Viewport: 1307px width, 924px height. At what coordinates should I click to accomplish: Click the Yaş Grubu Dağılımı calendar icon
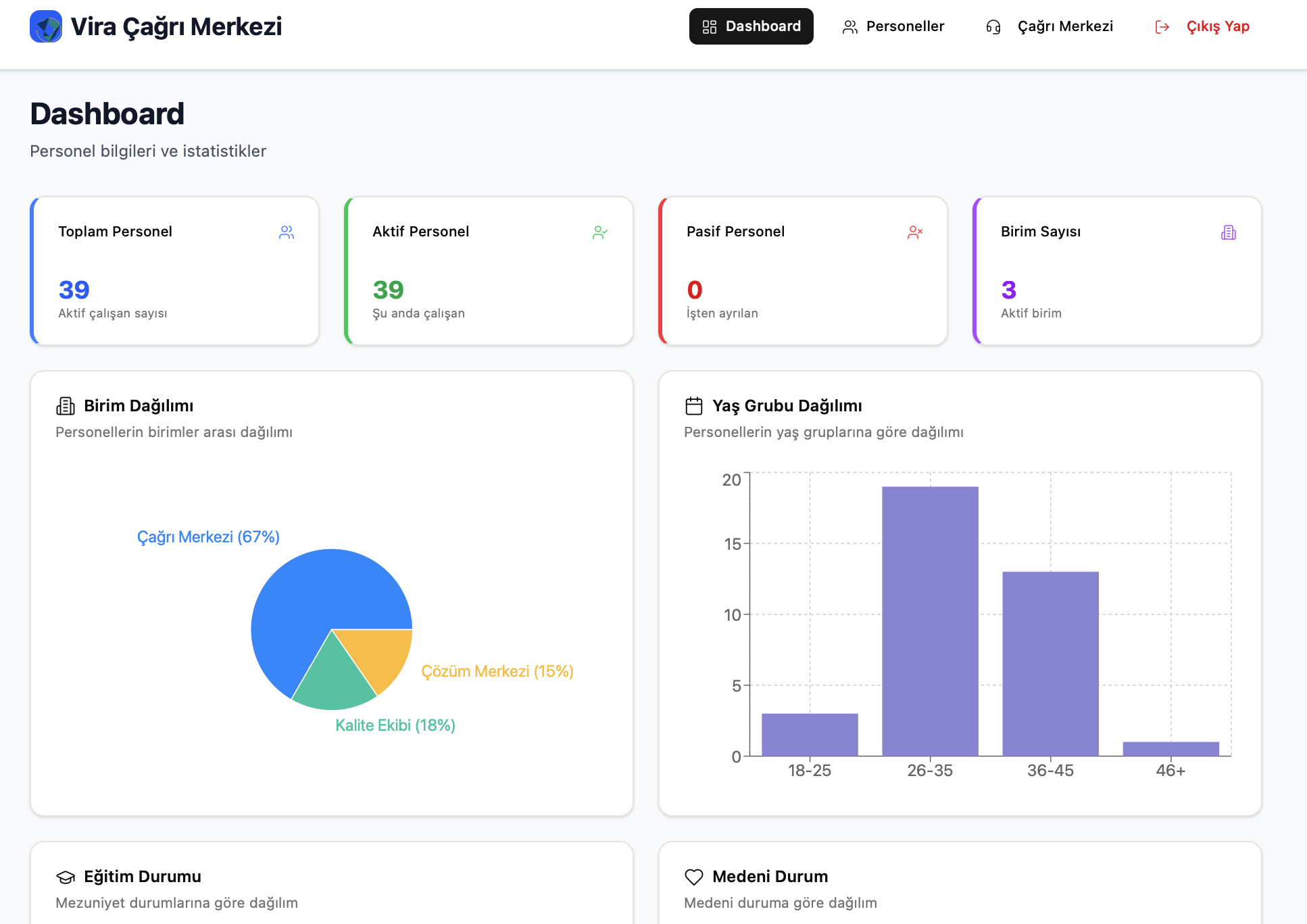click(694, 406)
